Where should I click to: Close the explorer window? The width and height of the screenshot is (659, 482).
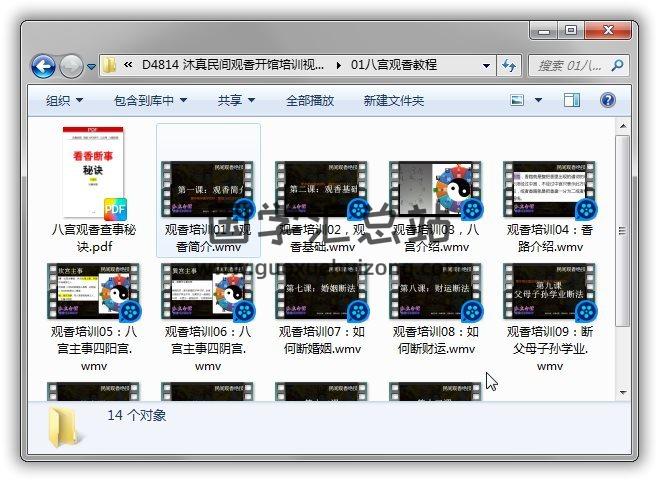(x=608, y=31)
